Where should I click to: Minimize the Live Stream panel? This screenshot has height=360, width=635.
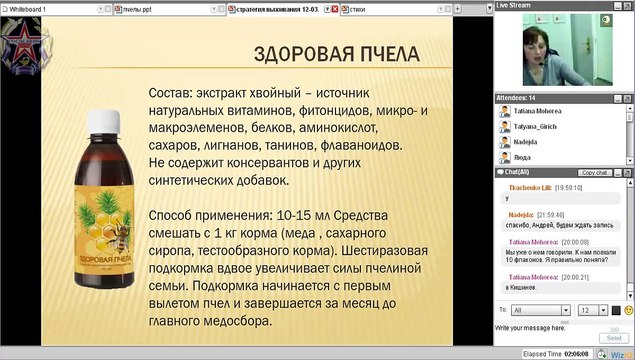(x=618, y=6)
